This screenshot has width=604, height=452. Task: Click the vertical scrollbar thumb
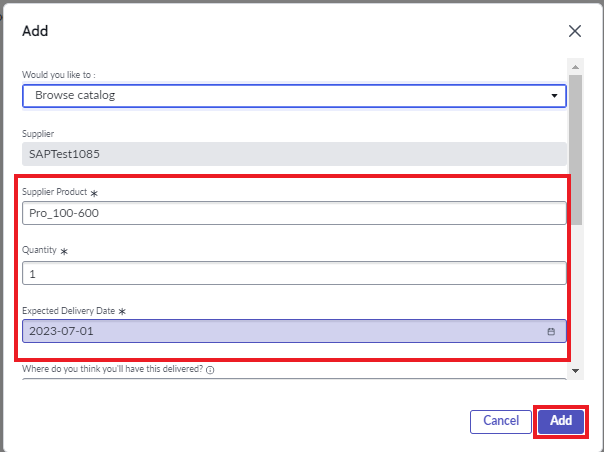tap(575, 150)
